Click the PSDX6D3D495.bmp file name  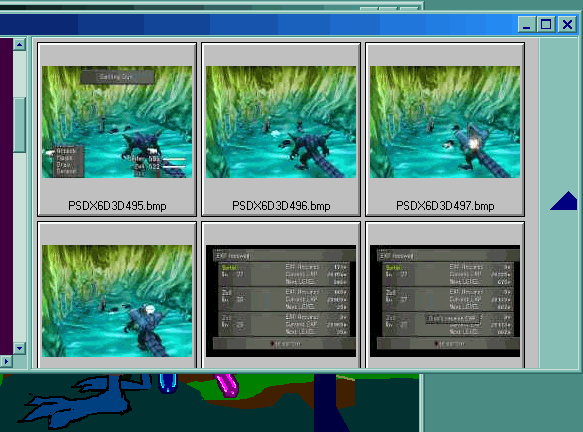117,206
